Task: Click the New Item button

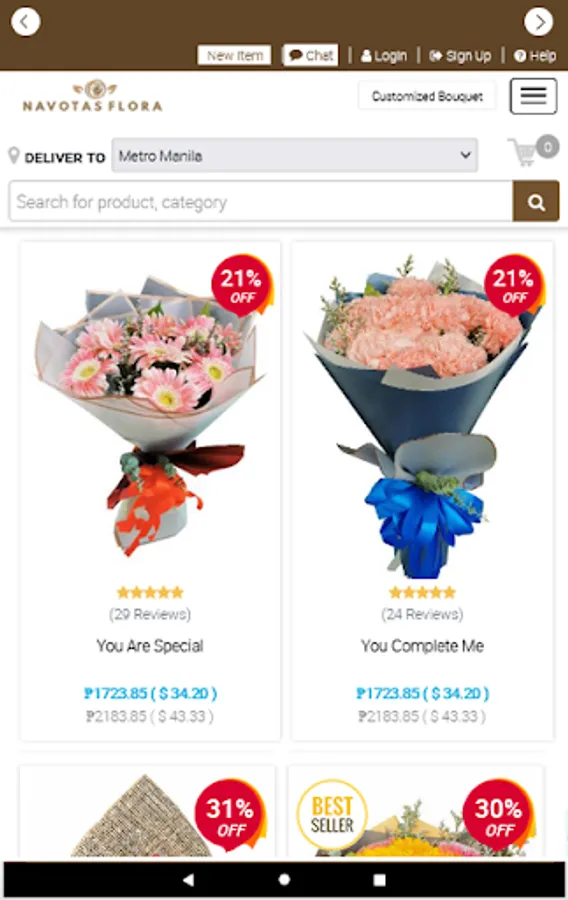Action: point(235,55)
